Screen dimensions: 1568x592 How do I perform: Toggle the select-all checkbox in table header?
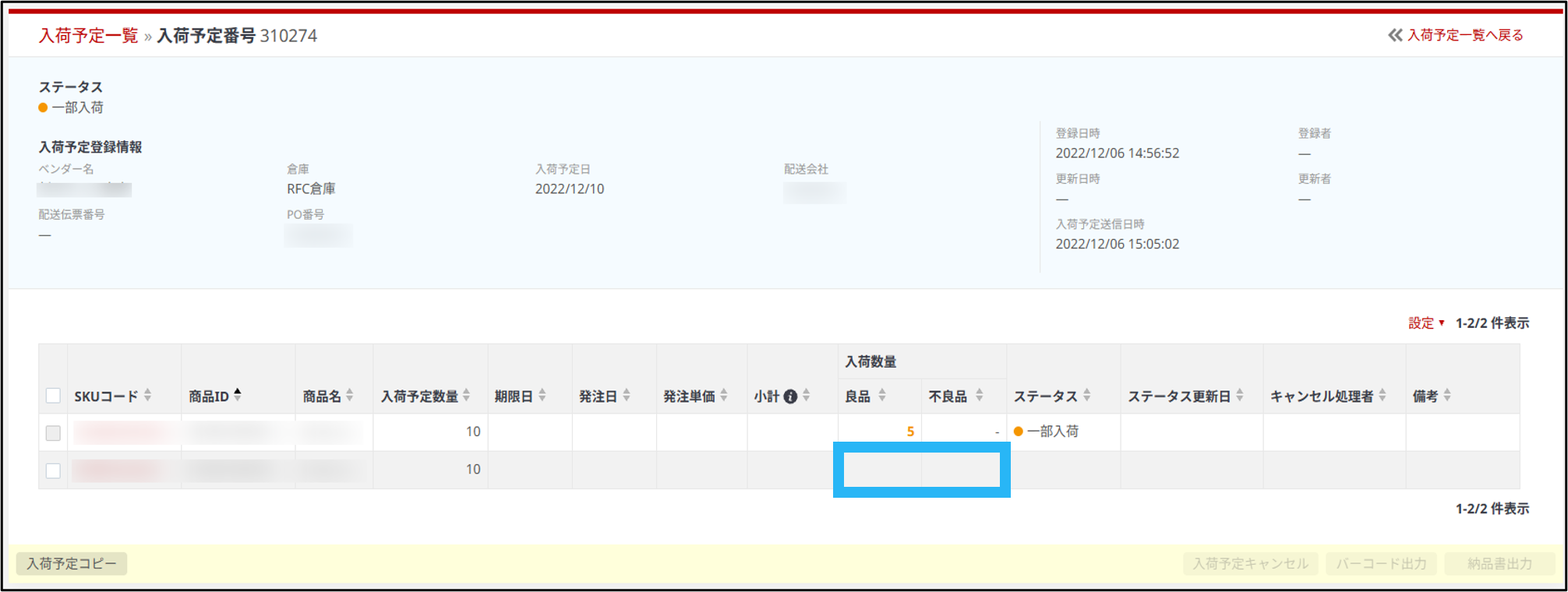point(53,396)
